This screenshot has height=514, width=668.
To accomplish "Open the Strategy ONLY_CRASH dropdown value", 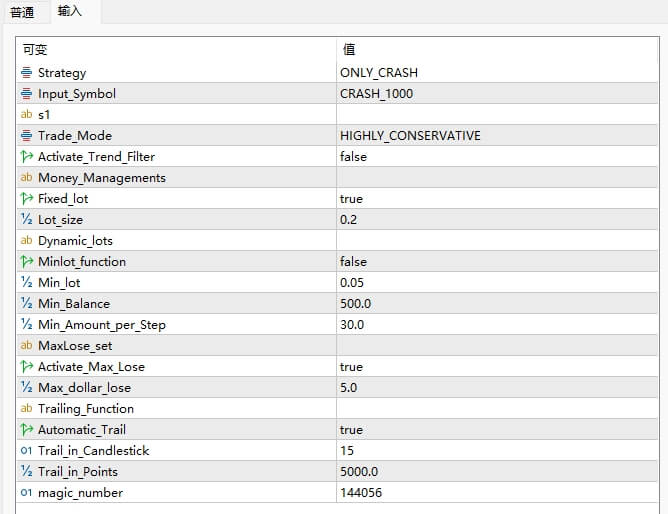I will (x=379, y=73).
